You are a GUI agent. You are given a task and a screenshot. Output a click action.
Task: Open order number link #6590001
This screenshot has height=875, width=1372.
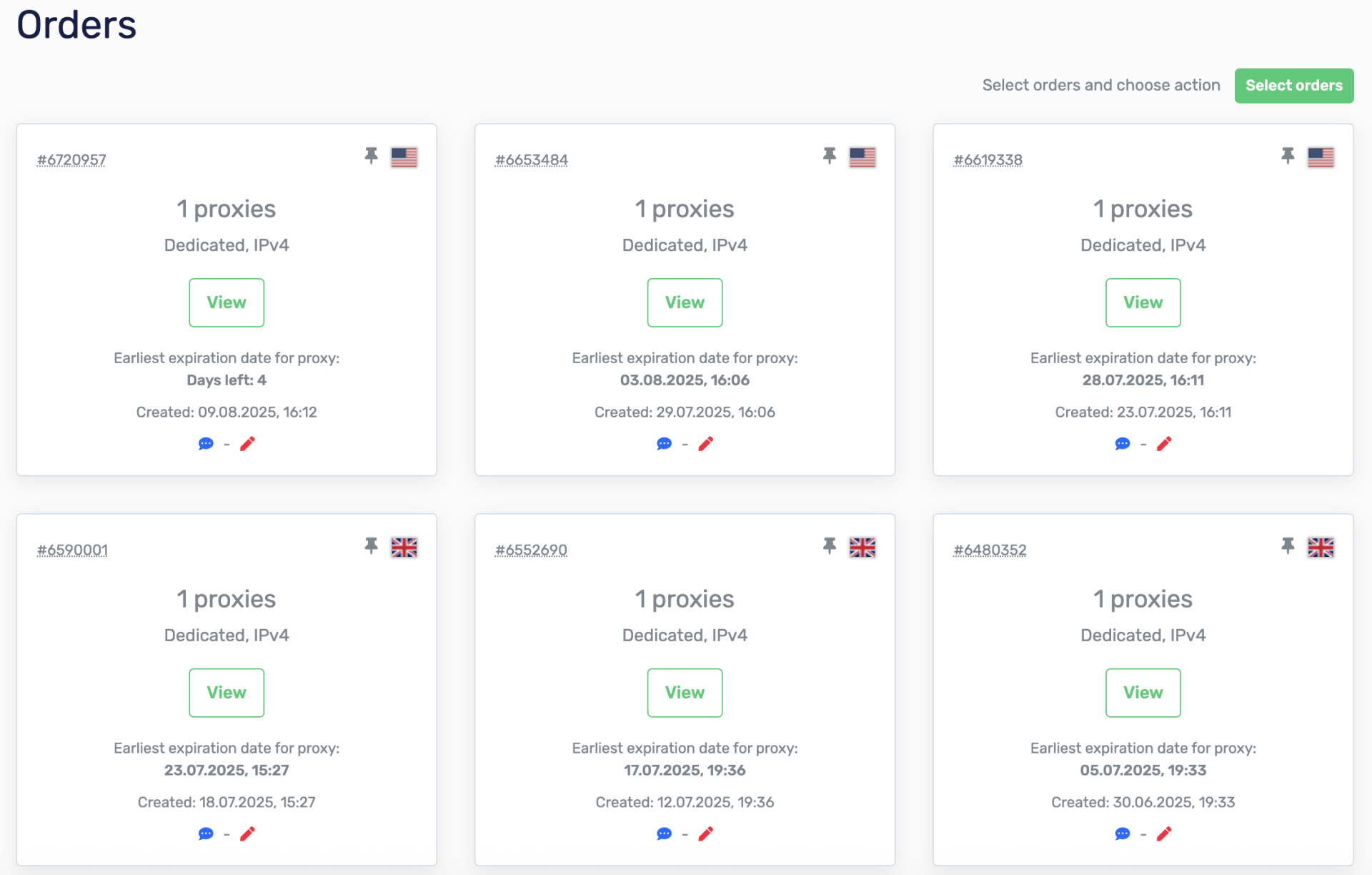click(x=73, y=550)
